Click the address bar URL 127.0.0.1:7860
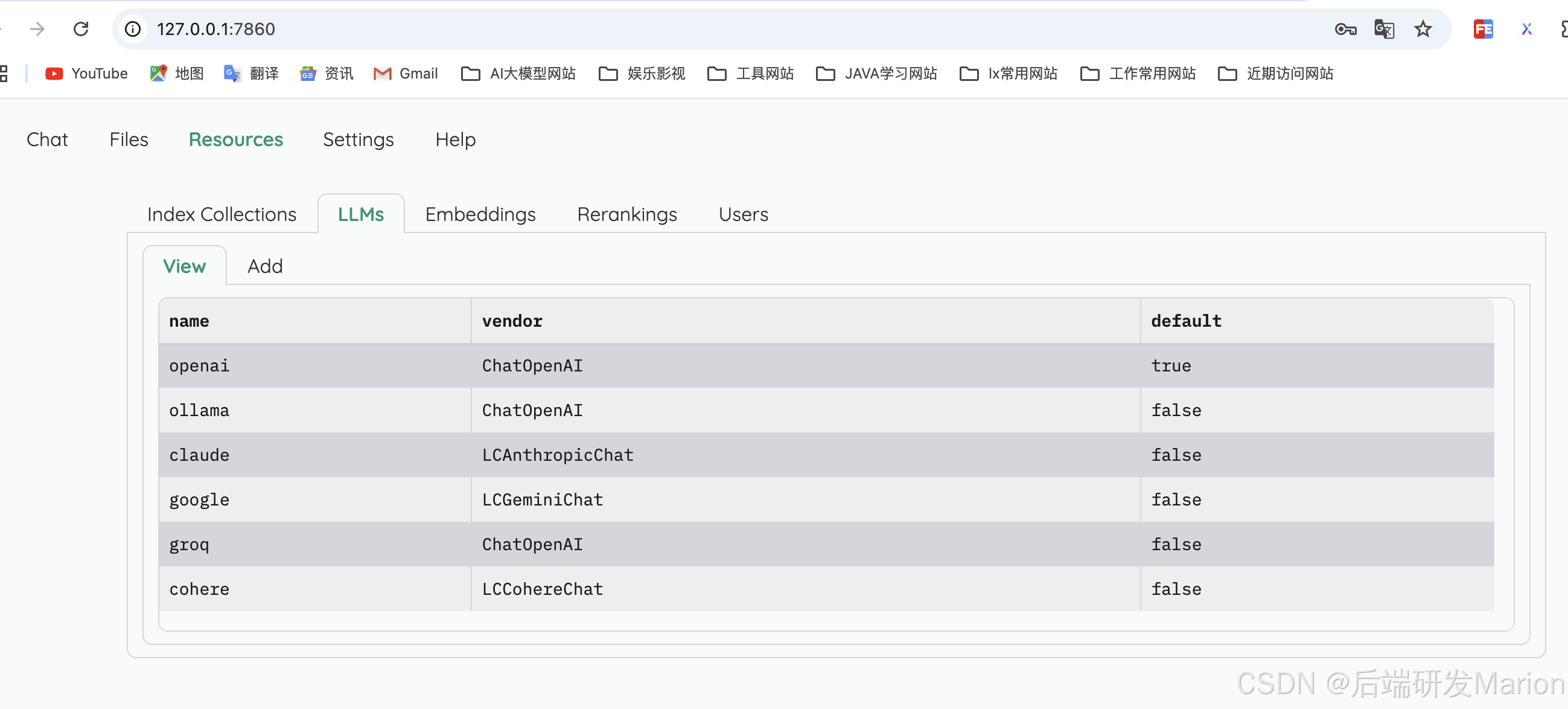The width and height of the screenshot is (1568, 709). point(215,28)
